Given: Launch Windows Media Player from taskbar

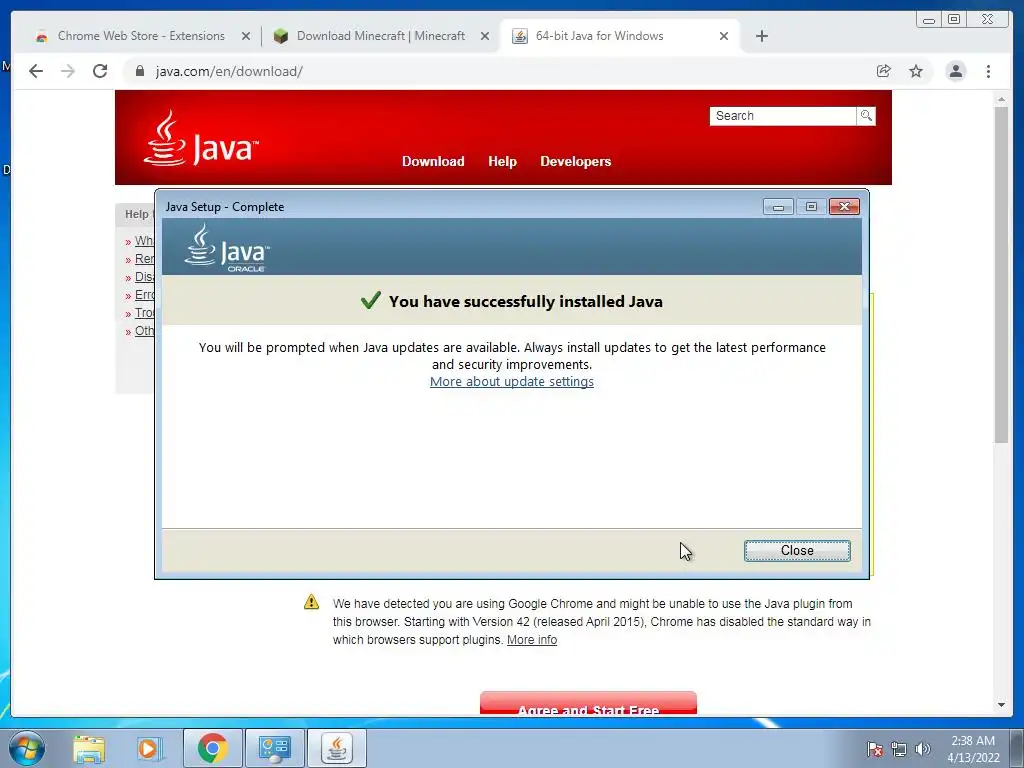Looking at the screenshot, I should pyautogui.click(x=148, y=749).
